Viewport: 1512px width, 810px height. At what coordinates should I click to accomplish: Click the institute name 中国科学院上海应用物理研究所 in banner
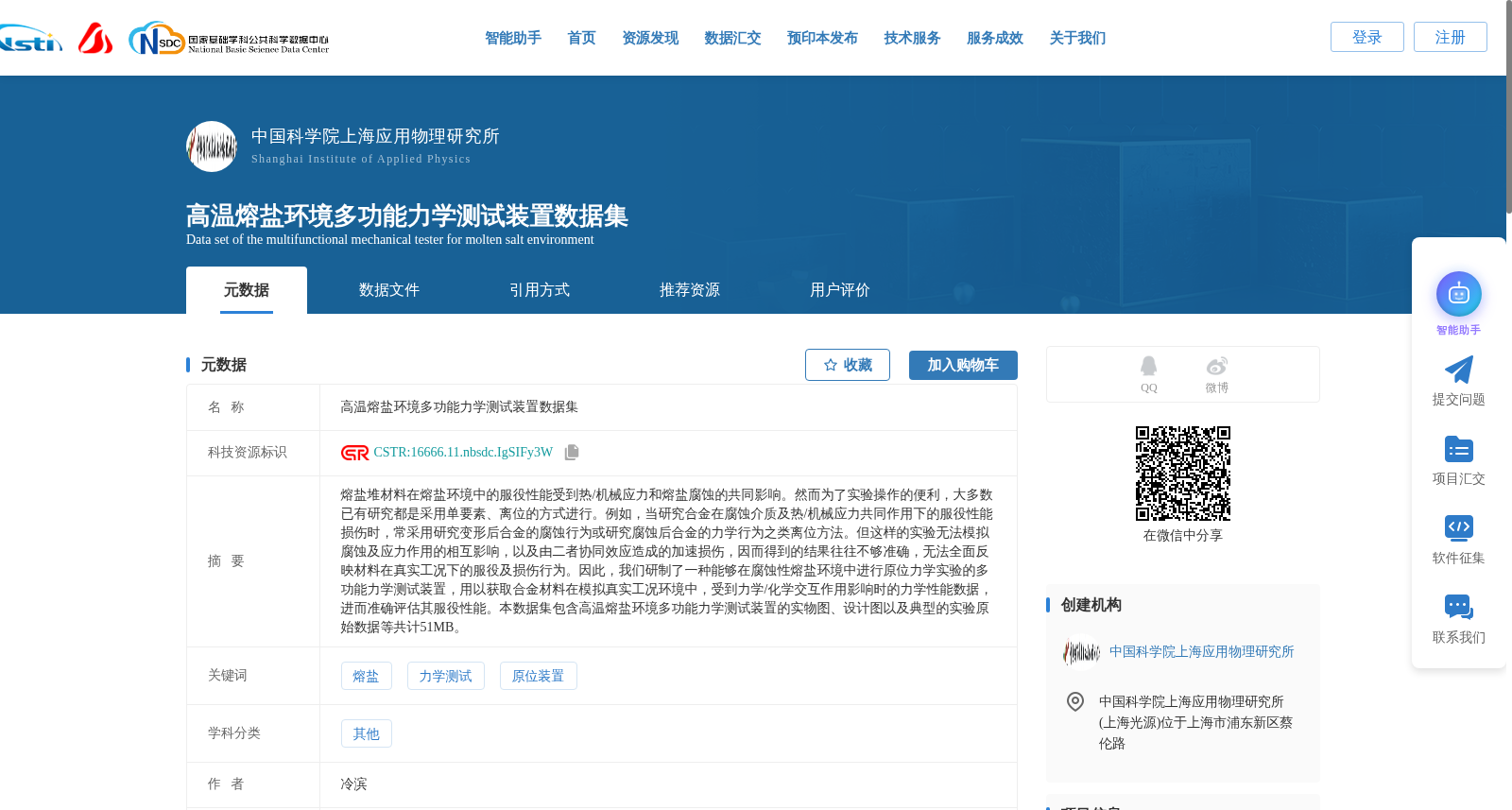(375, 136)
